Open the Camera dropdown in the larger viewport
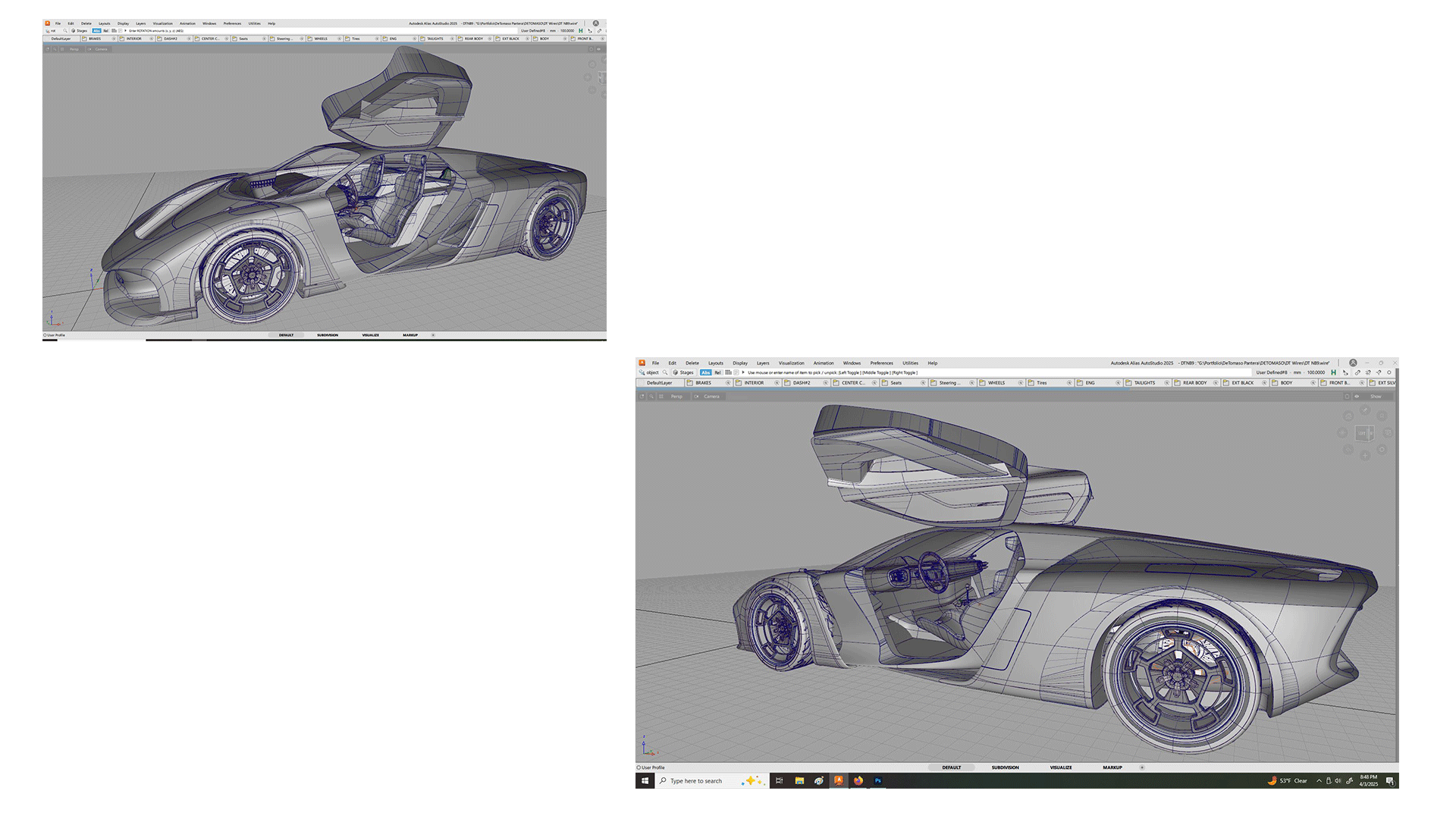1456x819 pixels. pyautogui.click(x=711, y=397)
